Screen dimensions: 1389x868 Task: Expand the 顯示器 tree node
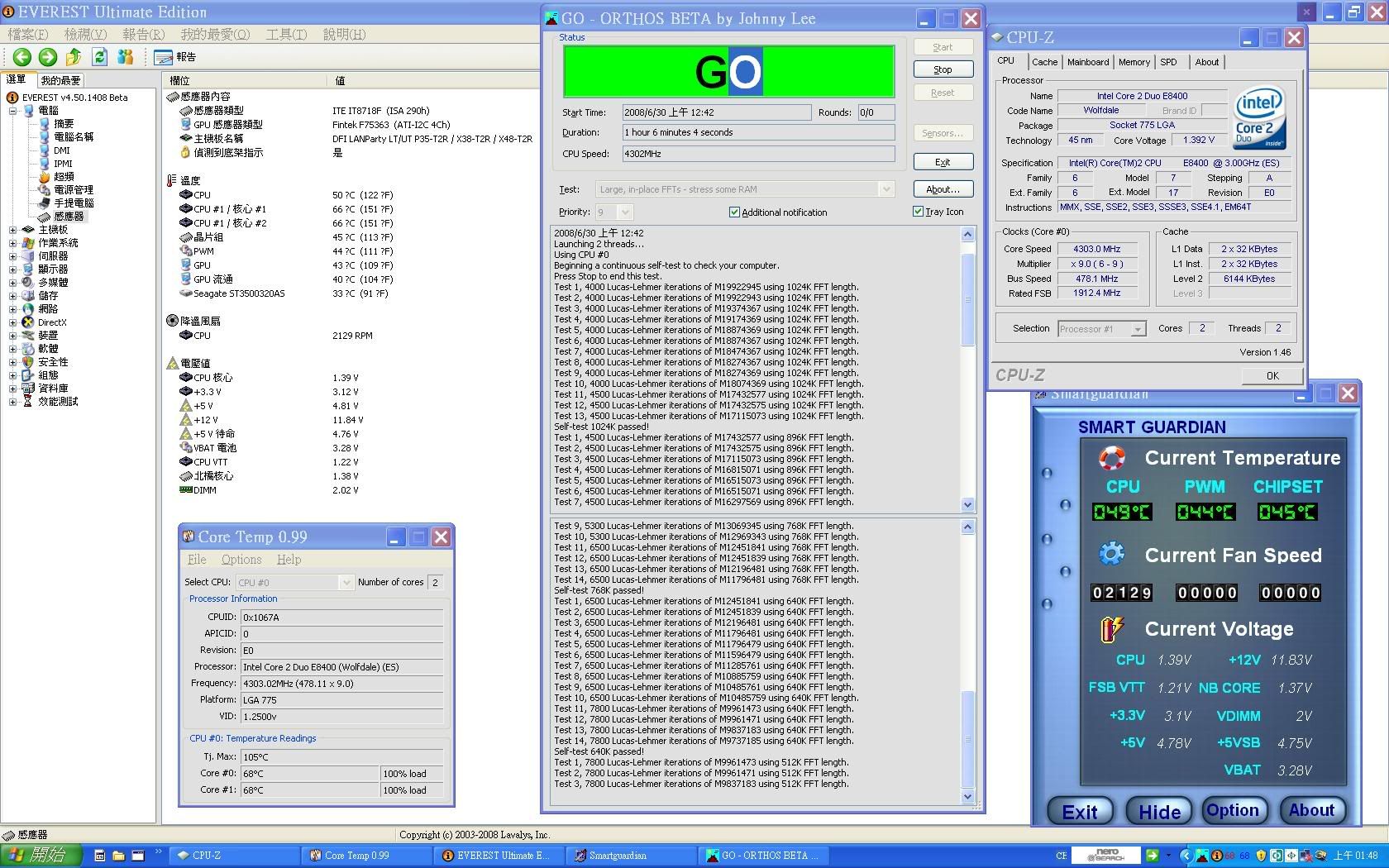click(12, 269)
